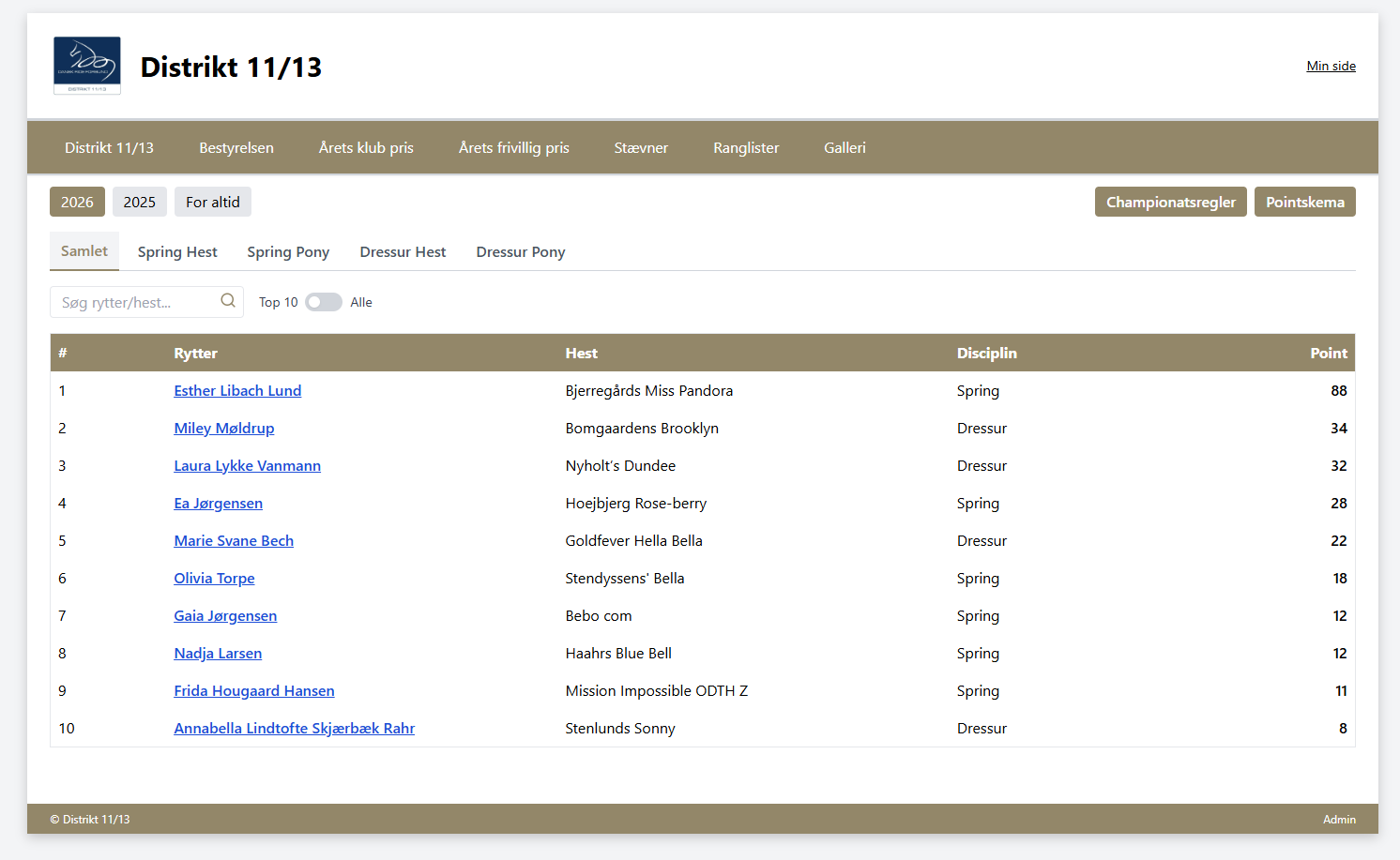1400x860 pixels.
Task: Open the Galleri menu item
Action: 844,147
